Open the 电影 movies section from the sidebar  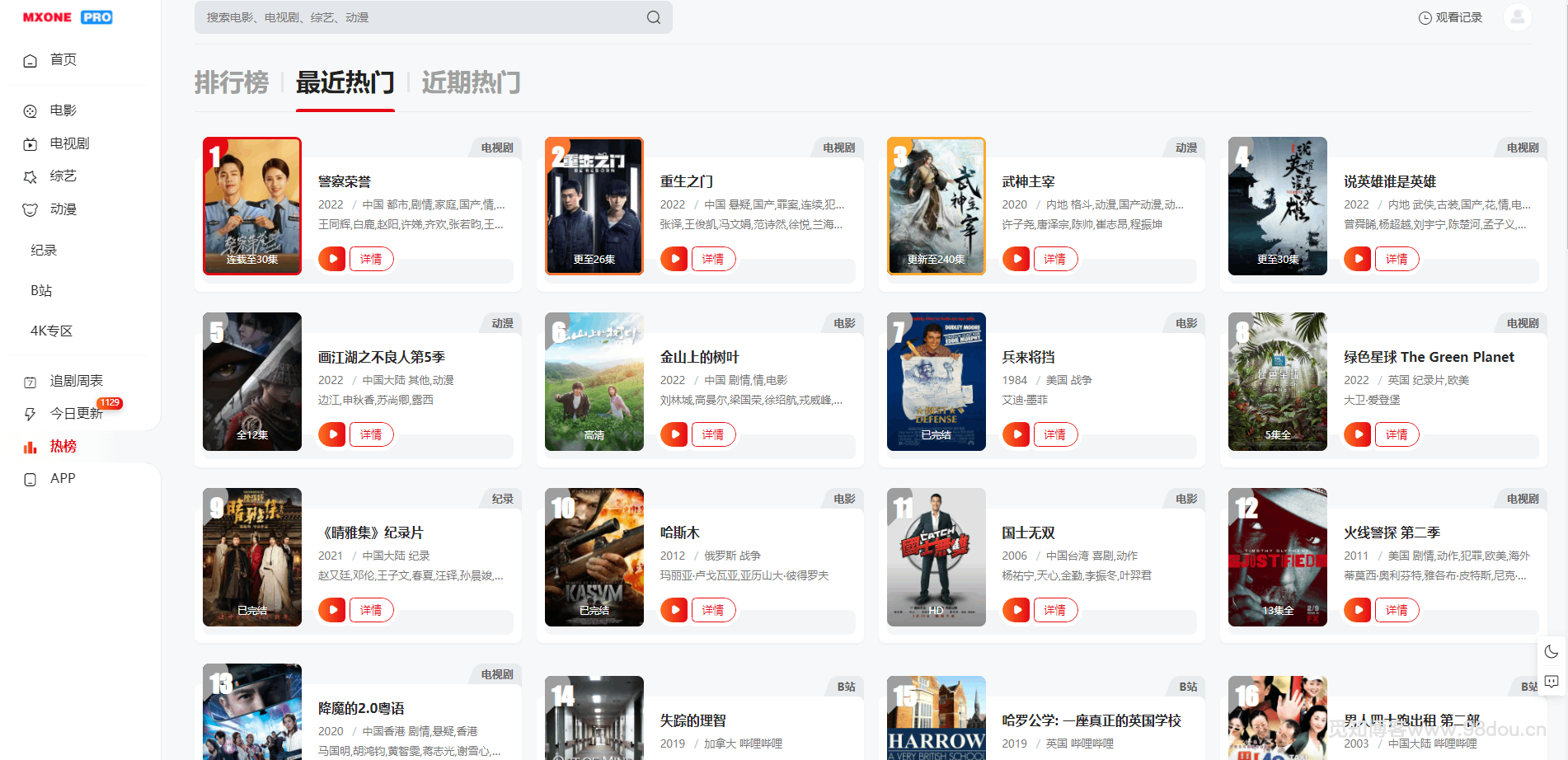tap(30, 110)
